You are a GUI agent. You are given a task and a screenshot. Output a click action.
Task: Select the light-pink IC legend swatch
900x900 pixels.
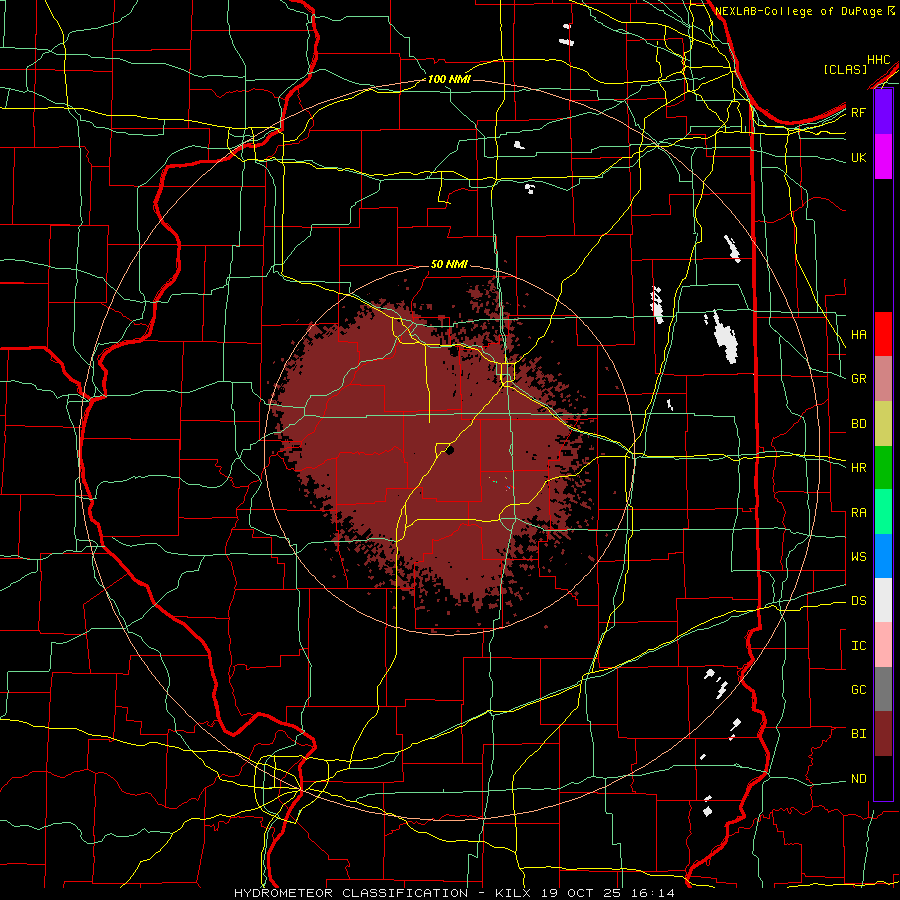[x=883, y=645]
